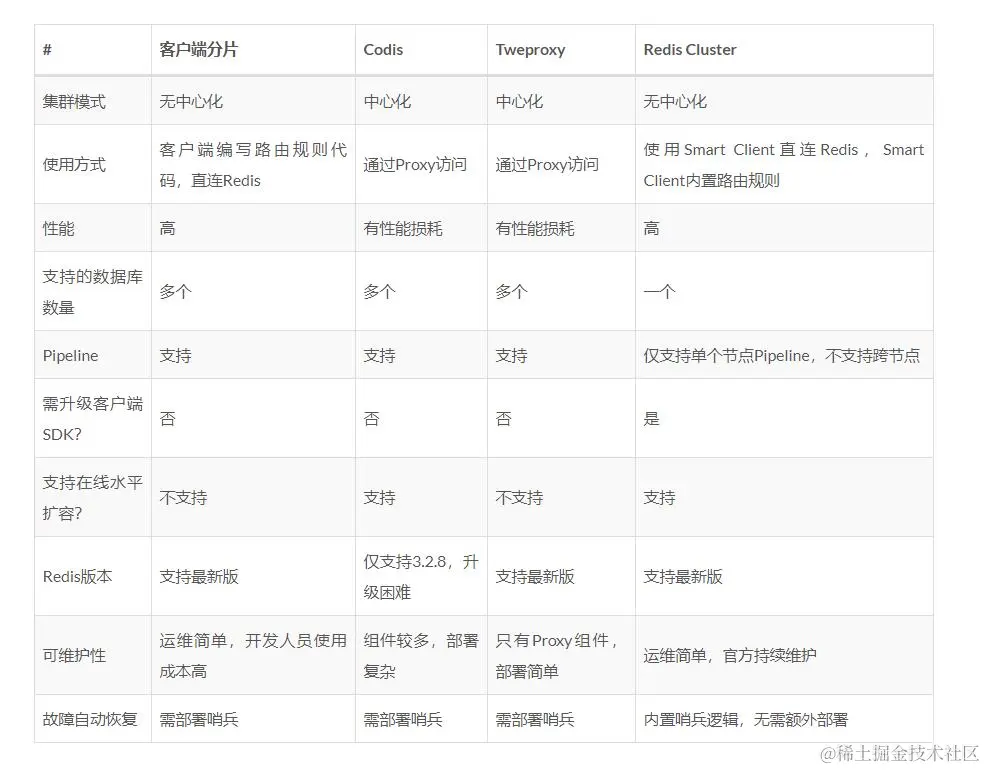Click '需部署哨兵' in the 客户端分片 column

coord(199,719)
